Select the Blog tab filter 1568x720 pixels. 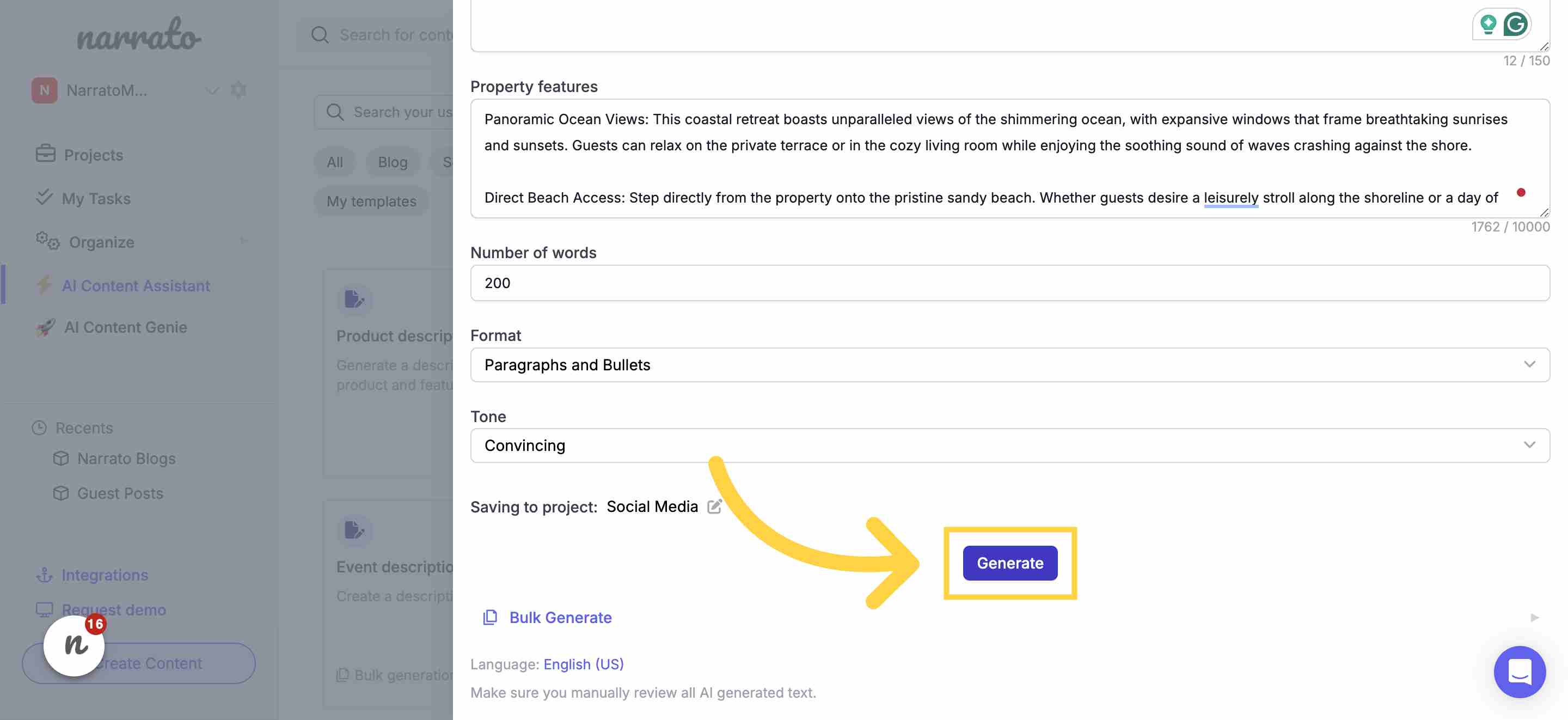(393, 160)
